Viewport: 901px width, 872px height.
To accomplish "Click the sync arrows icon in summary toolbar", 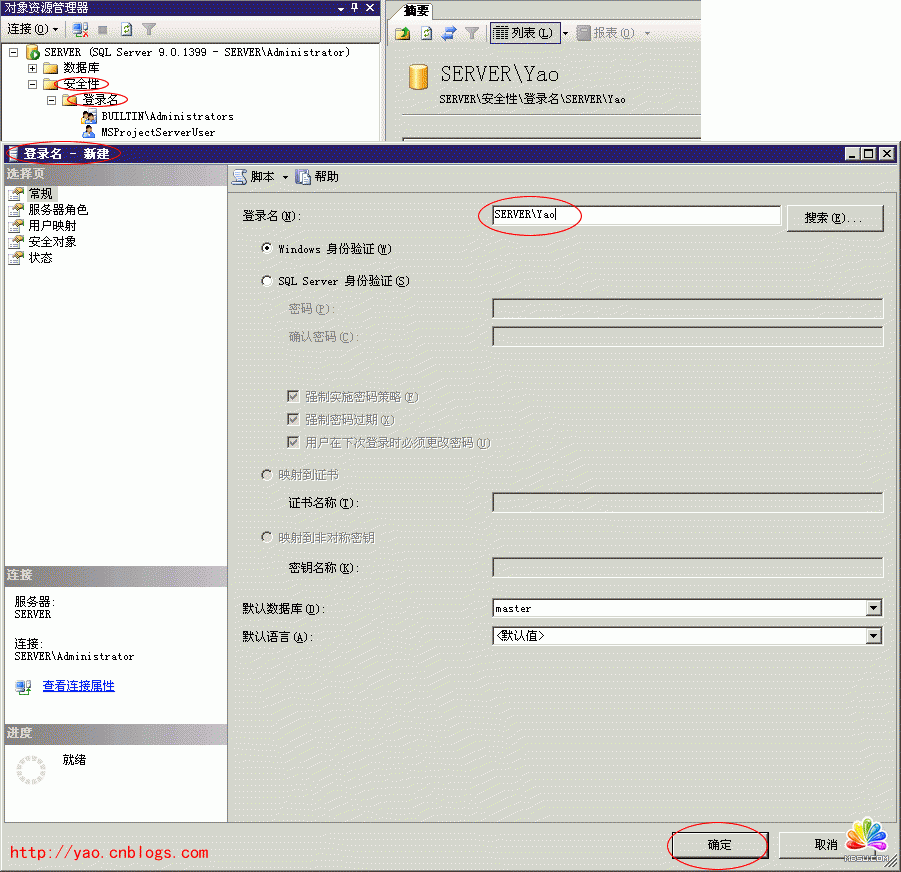I will coord(449,33).
